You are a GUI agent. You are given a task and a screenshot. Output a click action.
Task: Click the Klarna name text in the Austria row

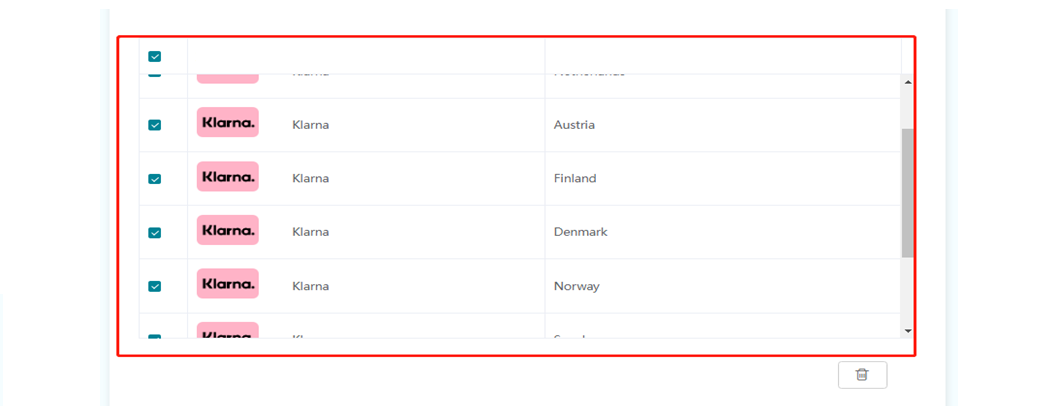[x=310, y=125]
